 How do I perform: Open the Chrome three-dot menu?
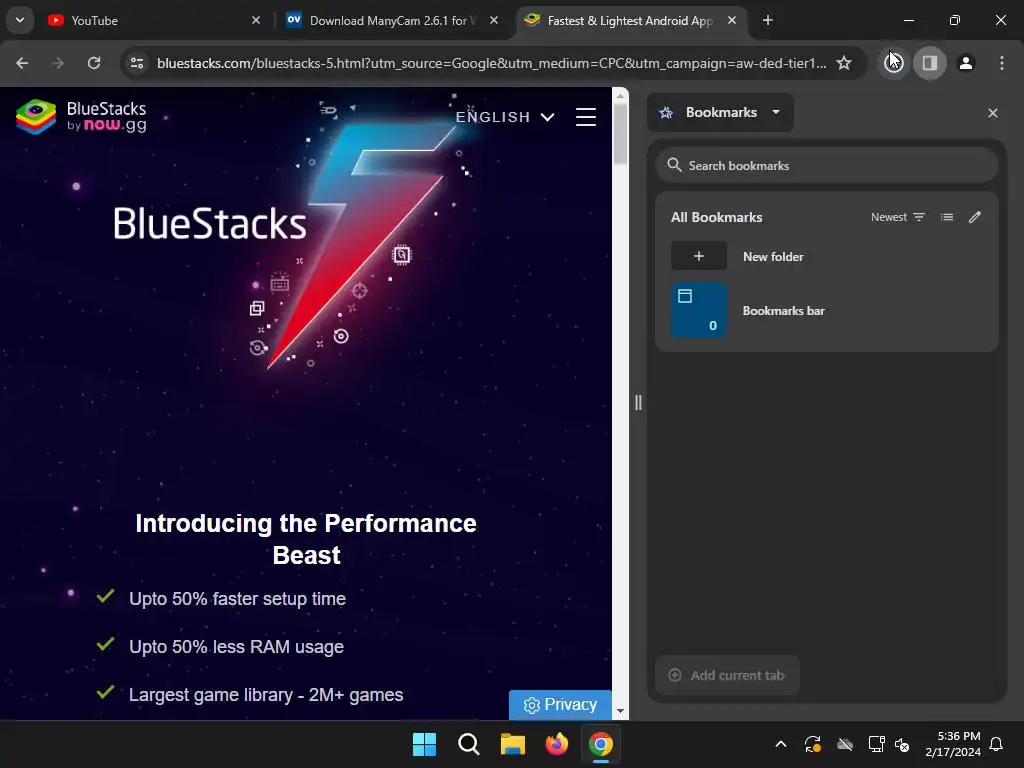1002,63
